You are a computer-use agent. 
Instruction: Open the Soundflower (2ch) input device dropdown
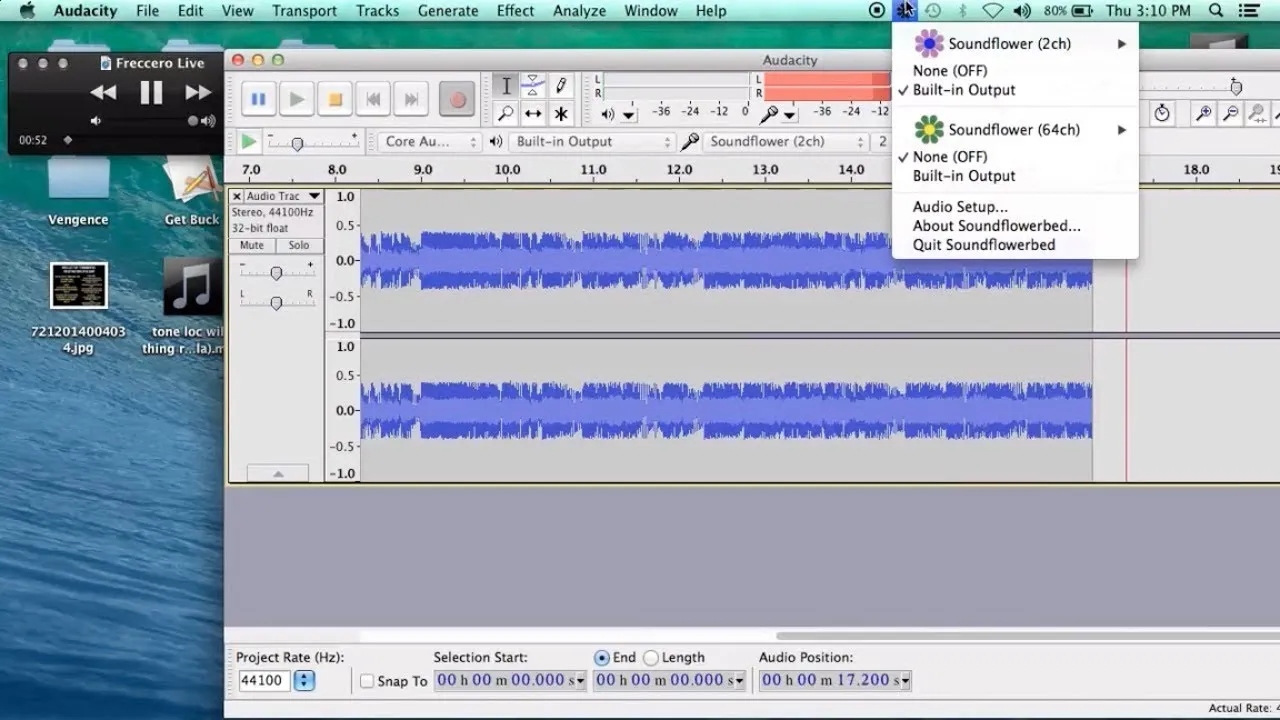[785, 142]
